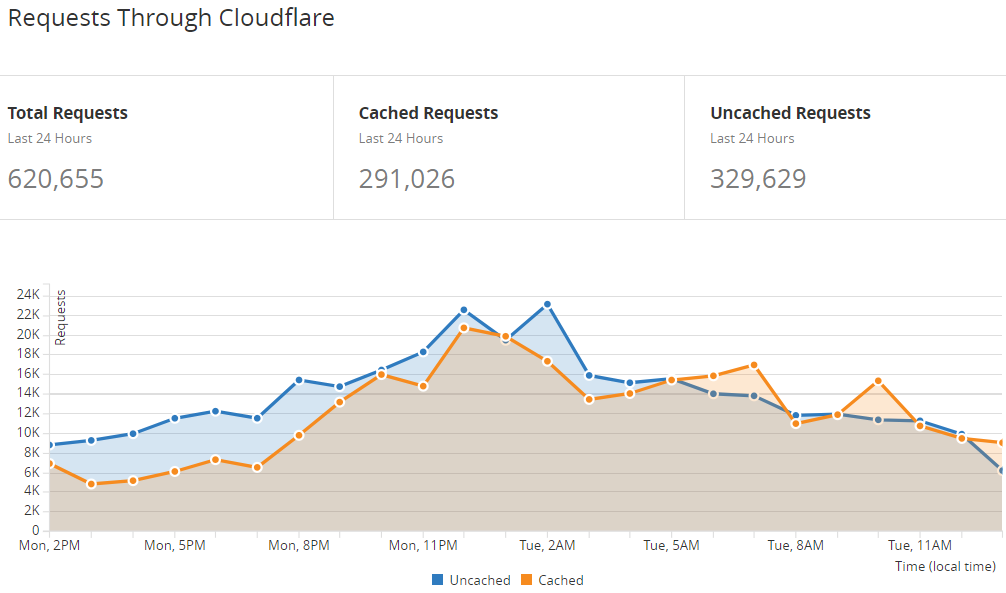
Task: Click the 12K y-axis label
Action: tap(28, 413)
